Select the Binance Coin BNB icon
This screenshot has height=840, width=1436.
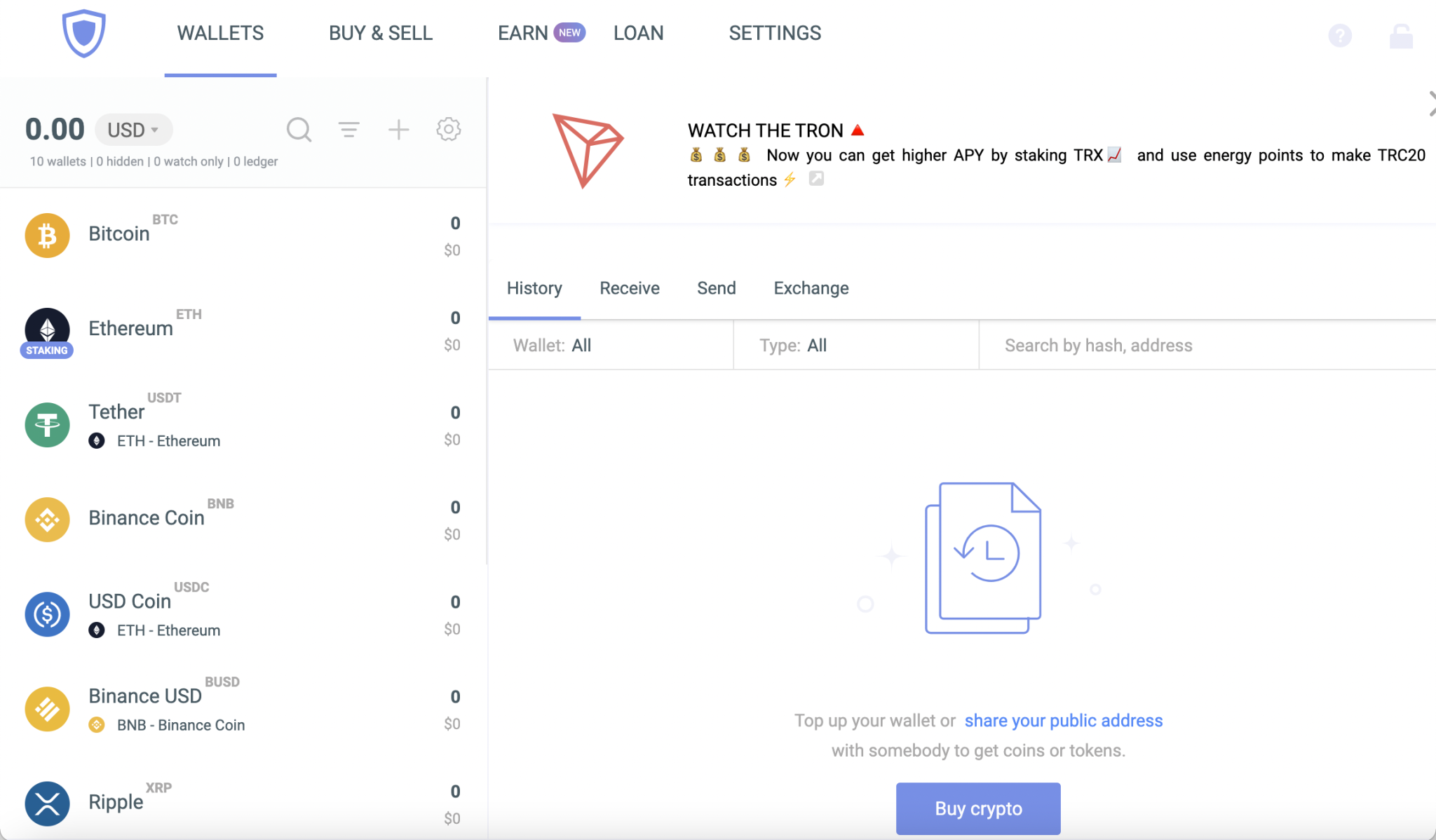[46, 520]
